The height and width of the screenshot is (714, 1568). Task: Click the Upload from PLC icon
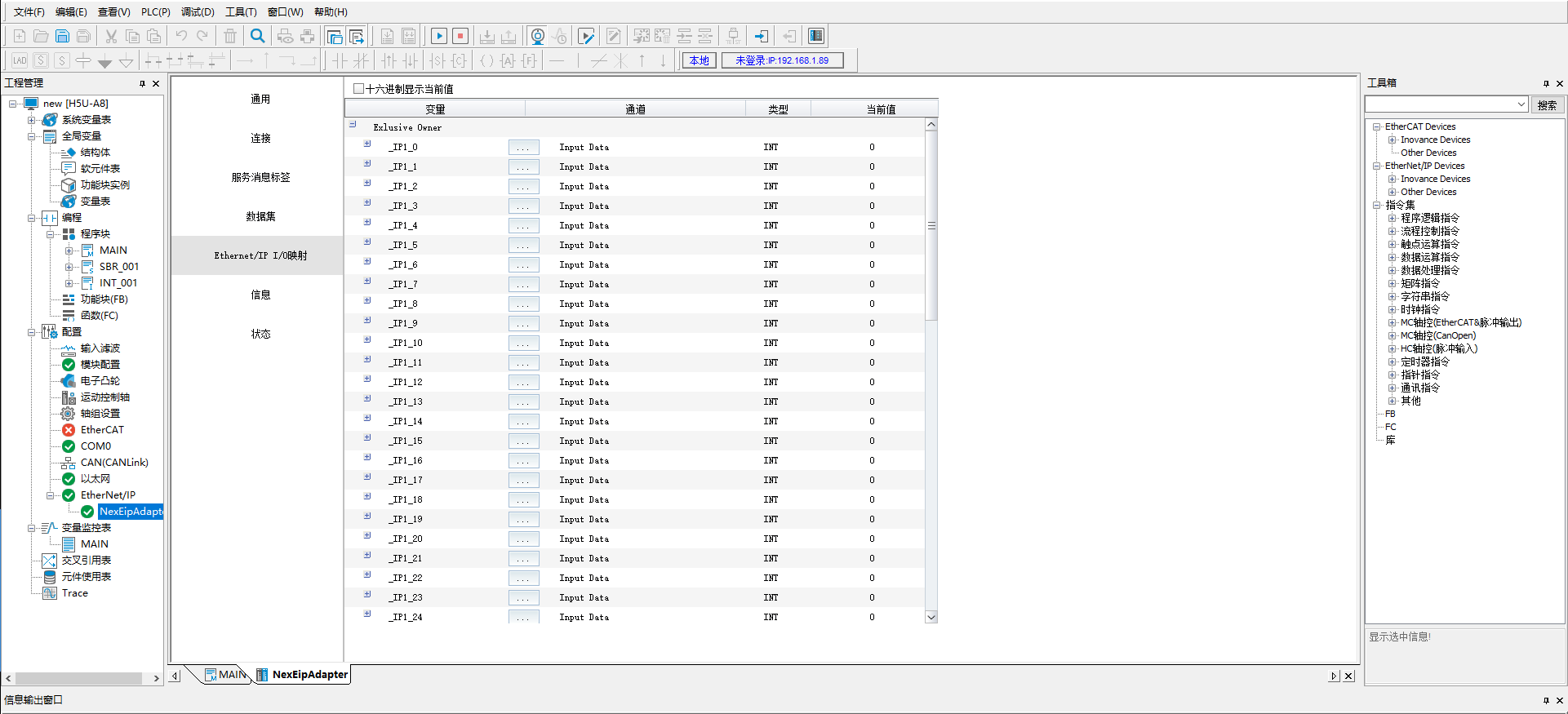pyautogui.click(x=509, y=36)
